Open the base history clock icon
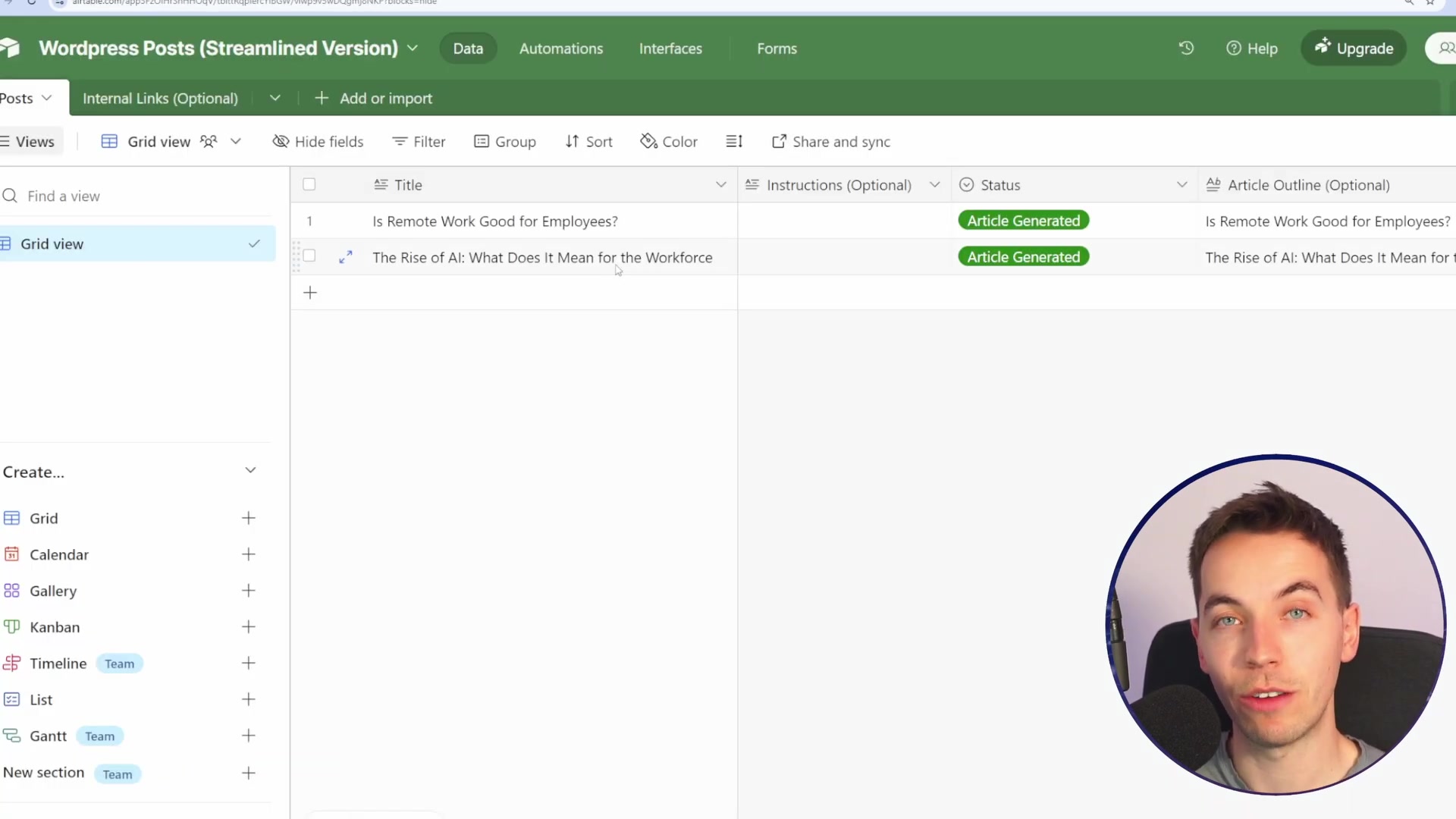The image size is (1456, 819). click(1186, 48)
